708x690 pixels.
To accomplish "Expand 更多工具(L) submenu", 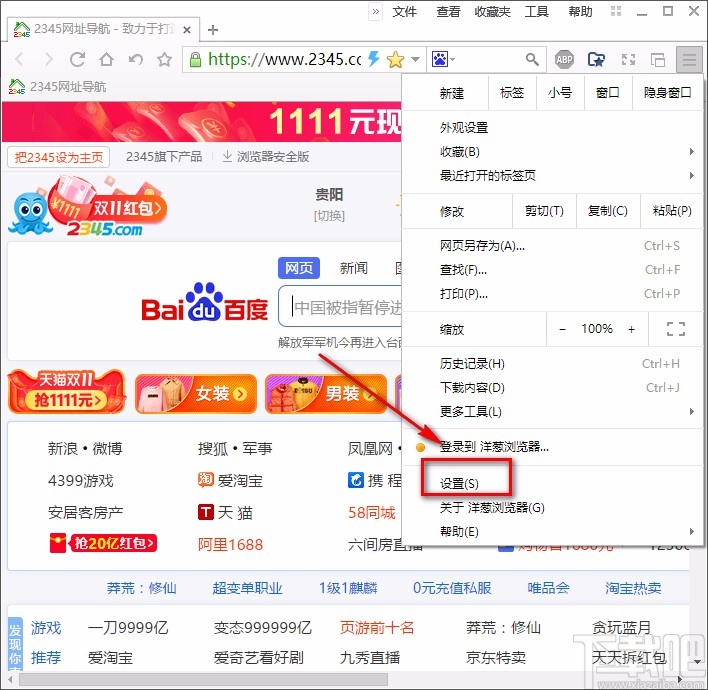I will point(552,412).
